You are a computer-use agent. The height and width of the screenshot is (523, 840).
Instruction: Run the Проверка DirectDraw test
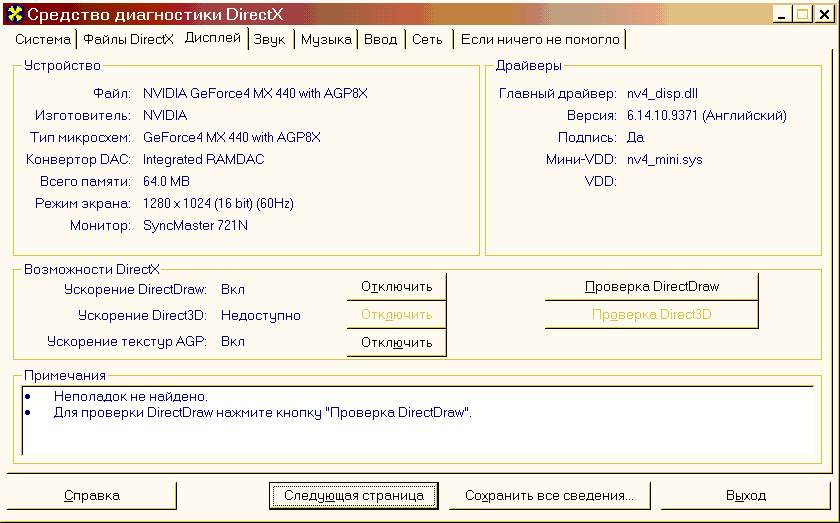(651, 287)
